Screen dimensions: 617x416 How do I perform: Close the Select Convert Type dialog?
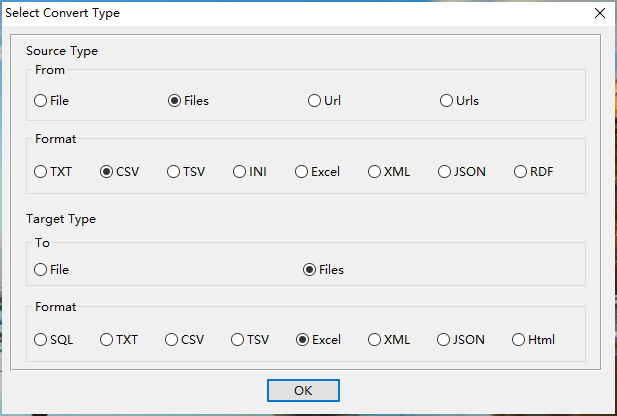599,13
